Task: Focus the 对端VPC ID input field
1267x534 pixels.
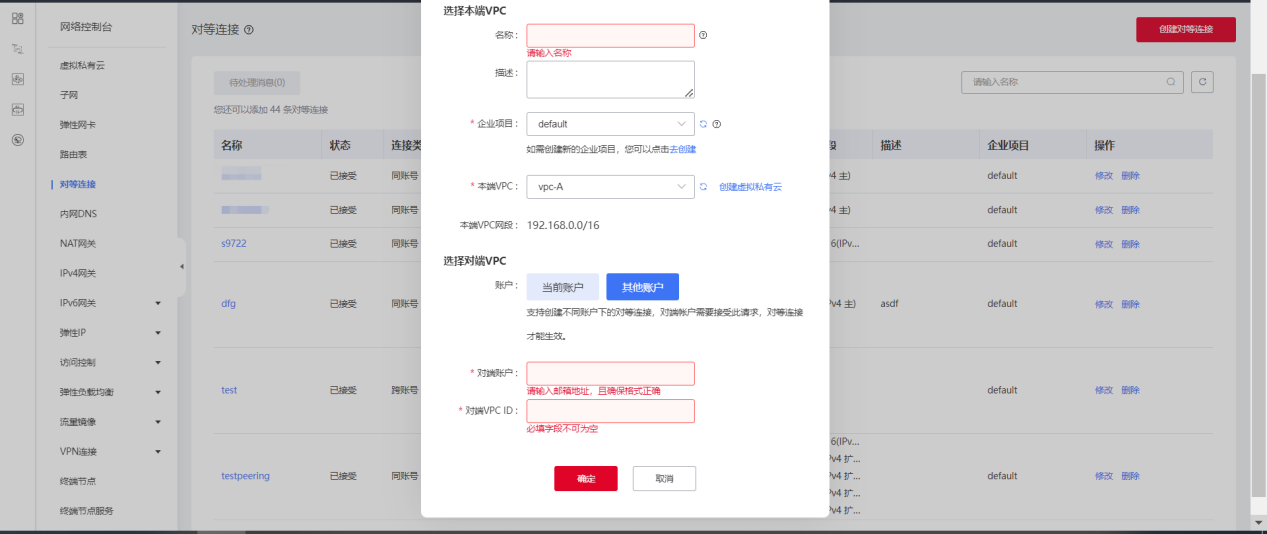Action: click(610, 411)
